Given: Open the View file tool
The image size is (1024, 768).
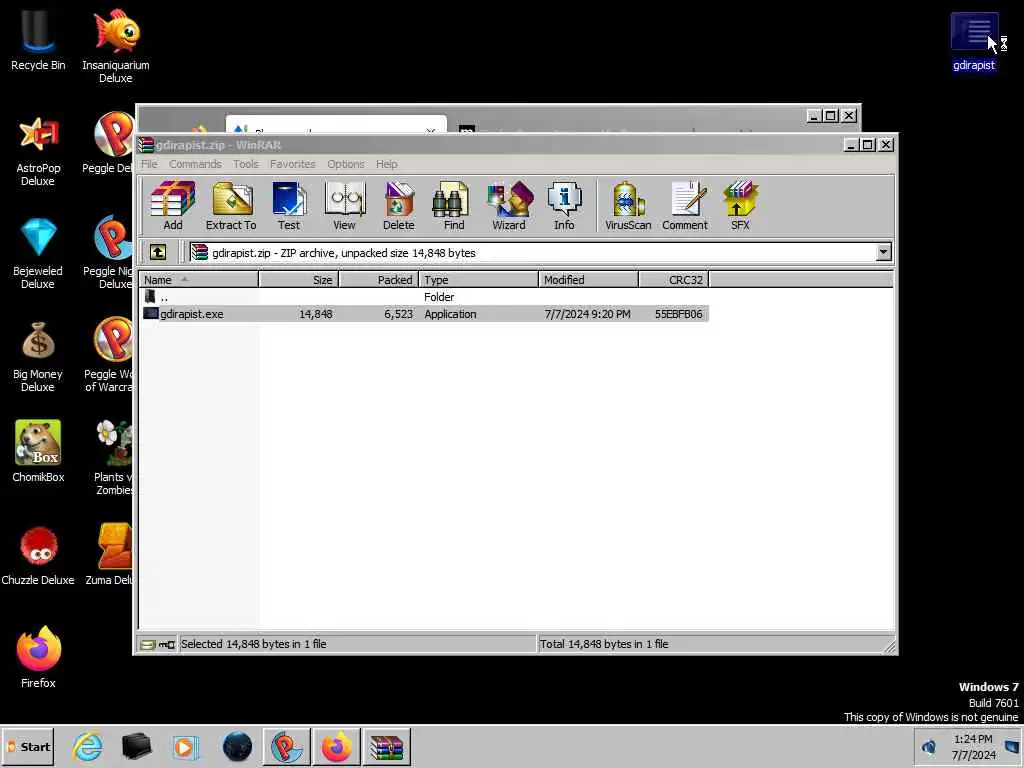Looking at the screenshot, I should click(x=344, y=206).
